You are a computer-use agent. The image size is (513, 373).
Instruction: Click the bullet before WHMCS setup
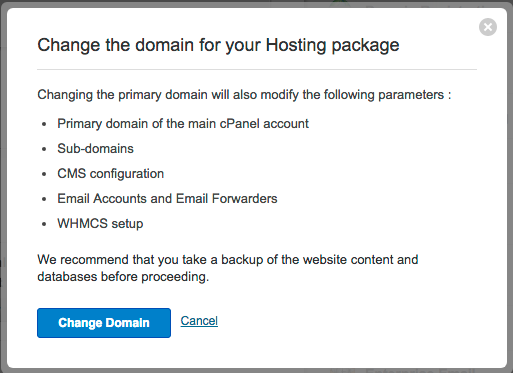click(x=44, y=224)
